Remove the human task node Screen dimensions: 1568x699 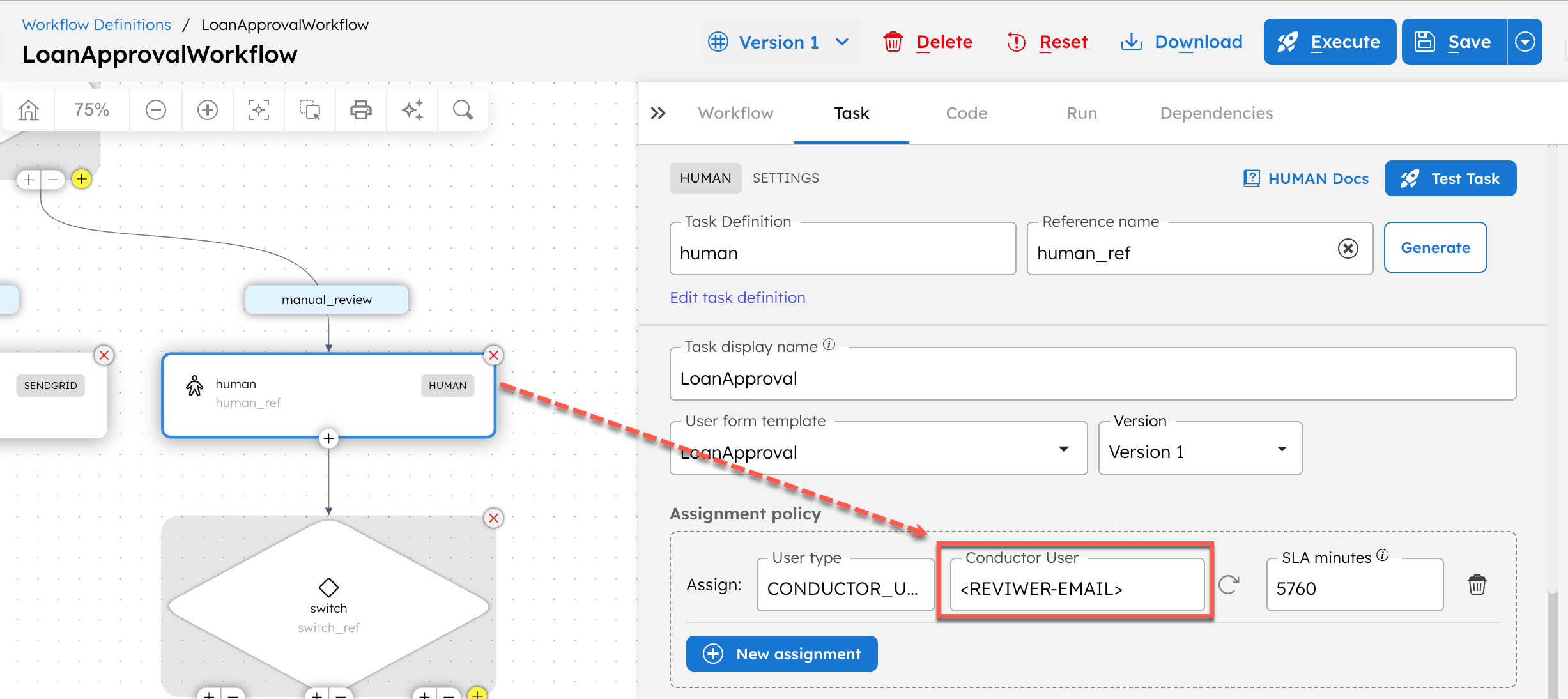point(493,355)
